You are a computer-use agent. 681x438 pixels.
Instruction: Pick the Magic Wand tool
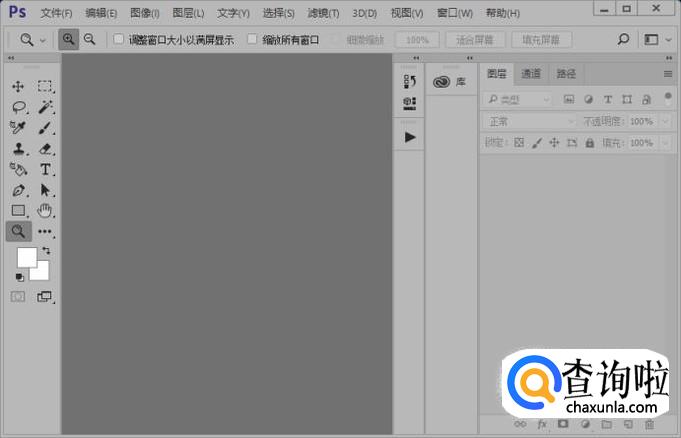(x=45, y=107)
